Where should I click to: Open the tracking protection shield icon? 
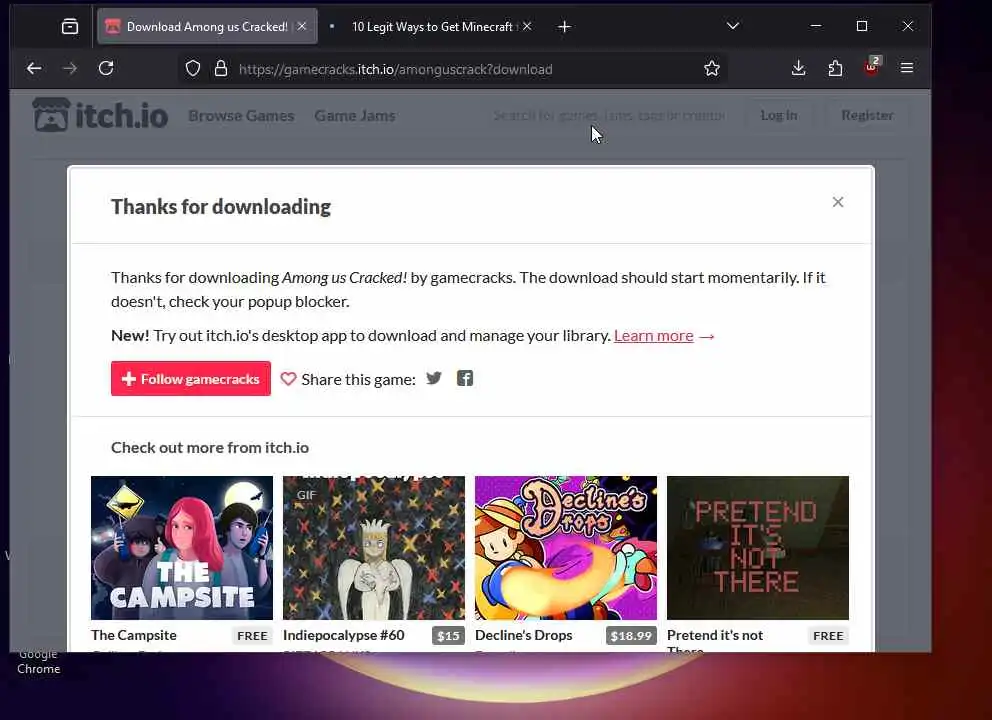(x=193, y=68)
